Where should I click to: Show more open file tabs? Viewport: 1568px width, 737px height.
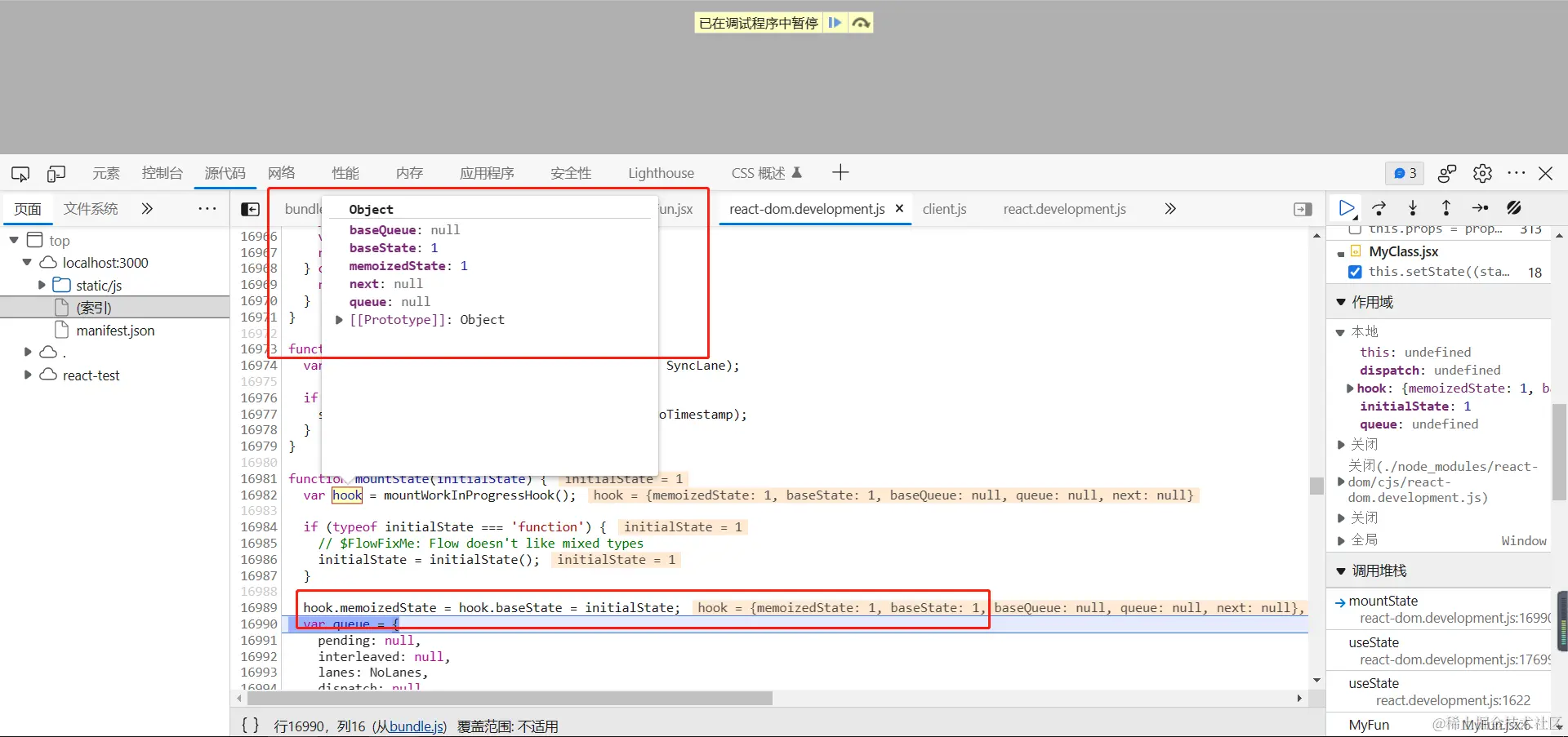[x=1170, y=209]
